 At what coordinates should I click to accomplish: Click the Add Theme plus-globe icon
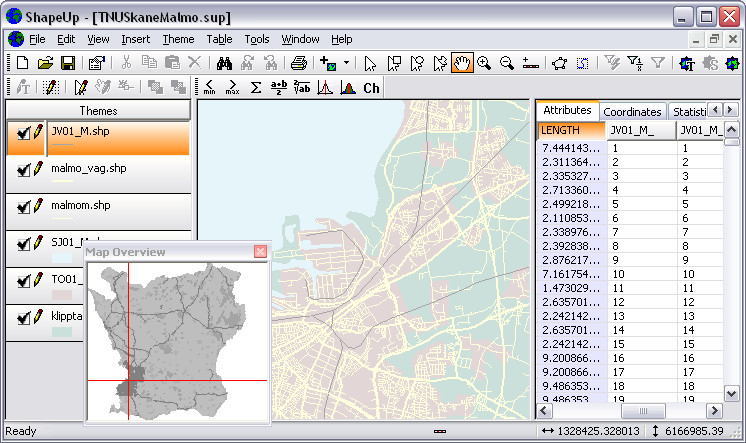click(328, 63)
